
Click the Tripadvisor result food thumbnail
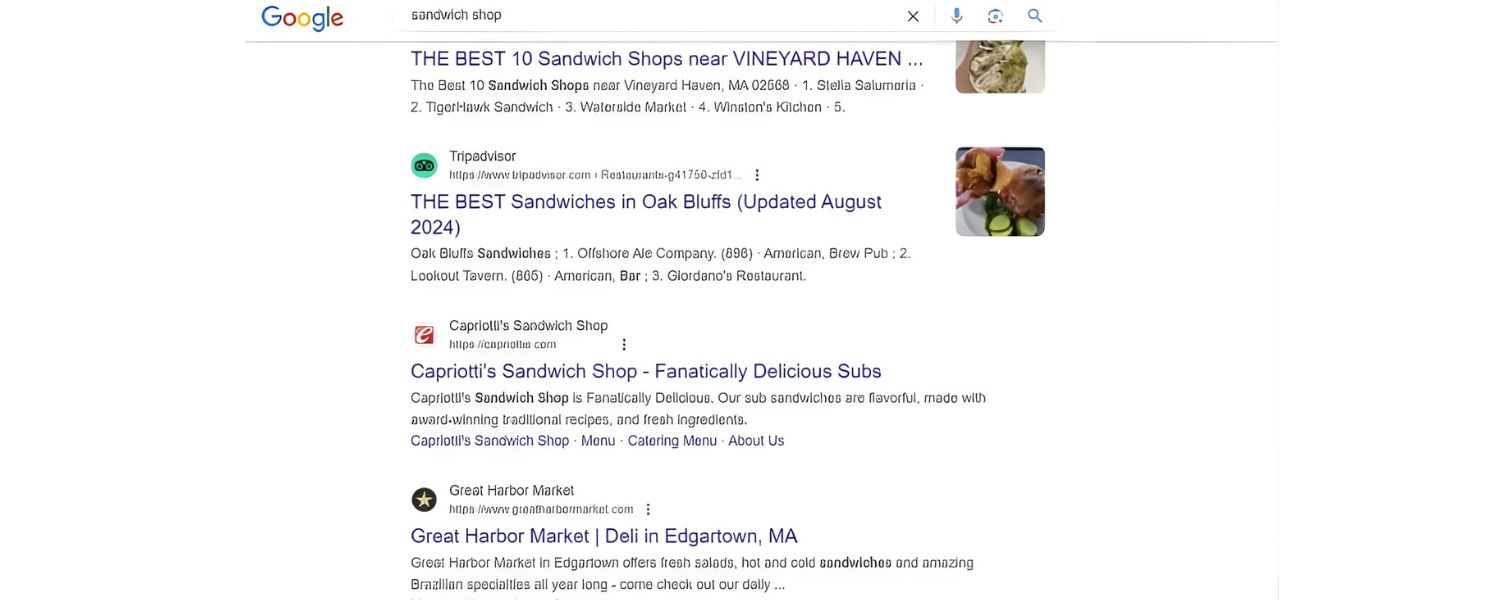click(x=1000, y=192)
